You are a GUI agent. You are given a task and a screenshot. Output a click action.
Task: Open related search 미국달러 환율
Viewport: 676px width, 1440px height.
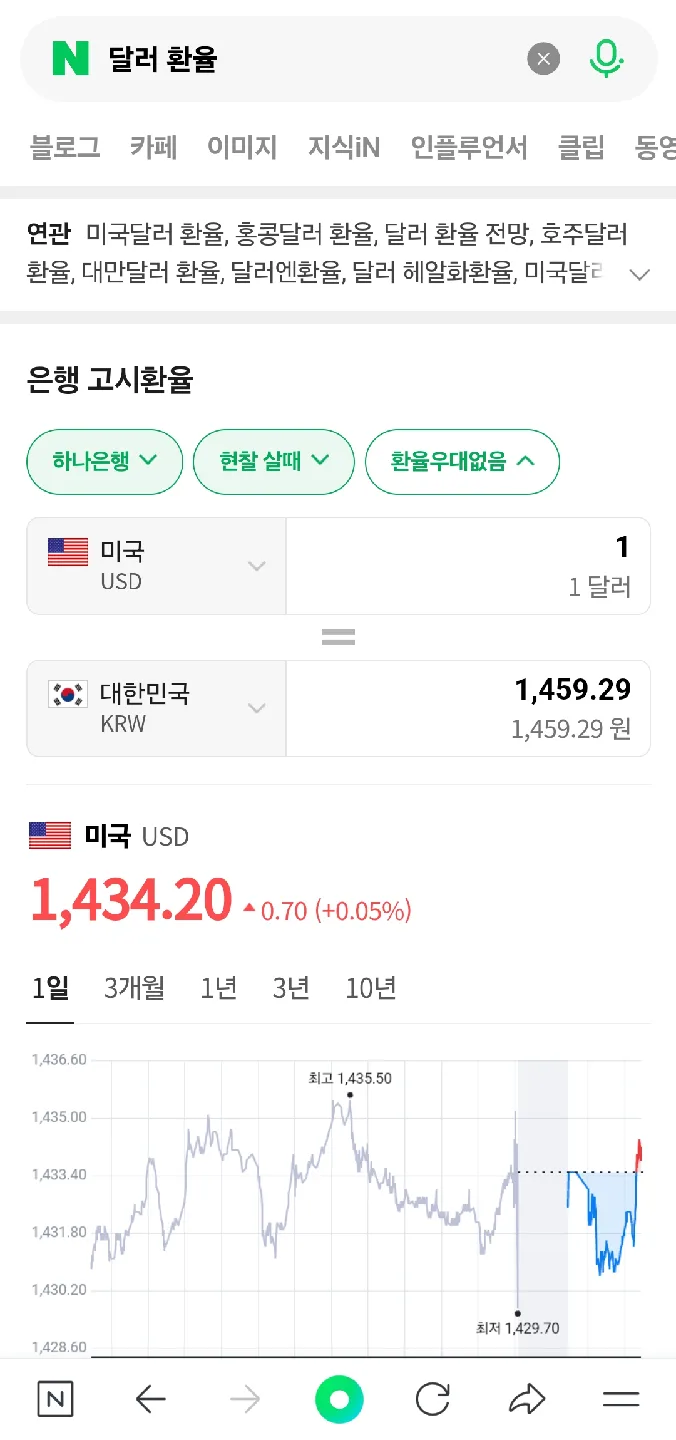[x=157, y=235]
